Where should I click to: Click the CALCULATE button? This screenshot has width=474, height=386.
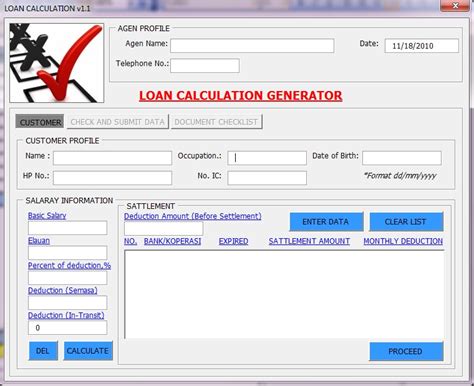[x=88, y=351]
